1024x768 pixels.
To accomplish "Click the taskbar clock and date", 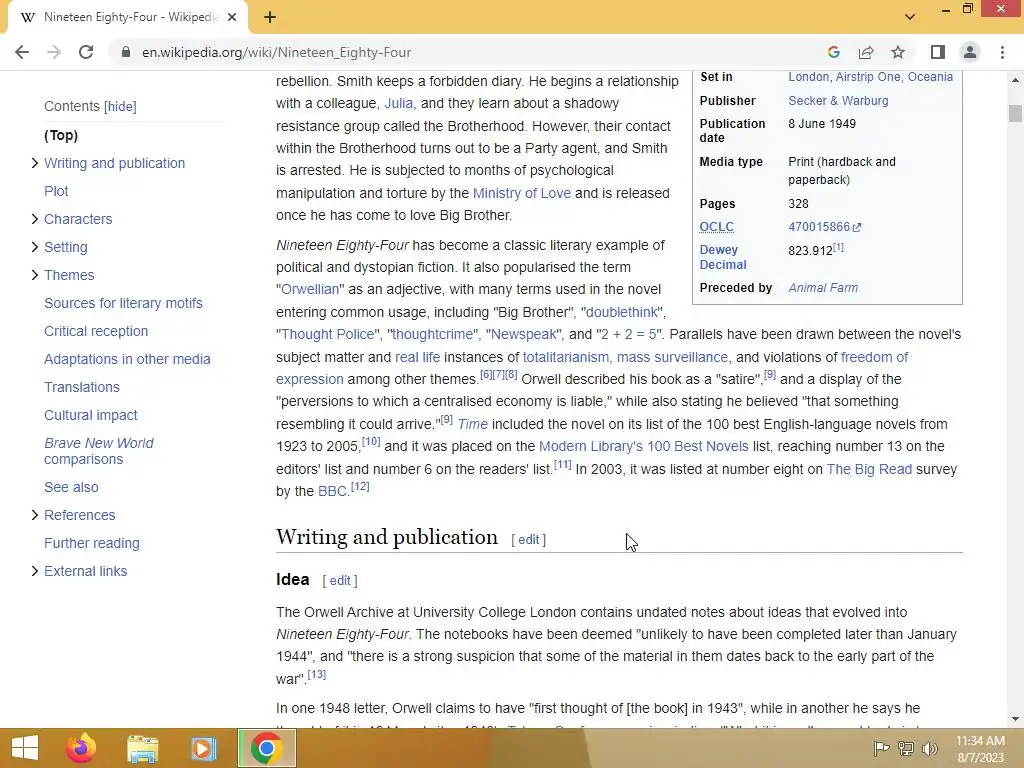I will [x=980, y=749].
